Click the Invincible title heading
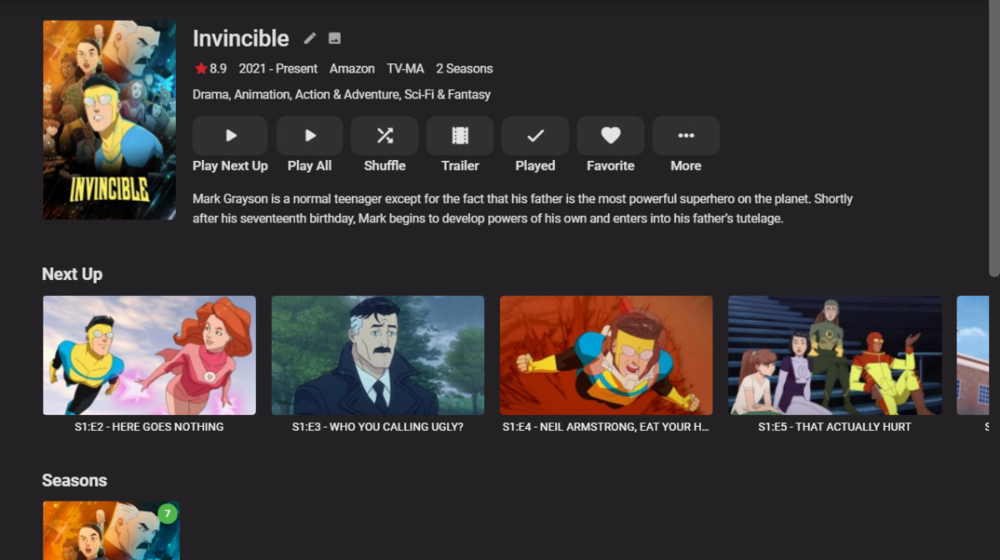 tap(241, 38)
